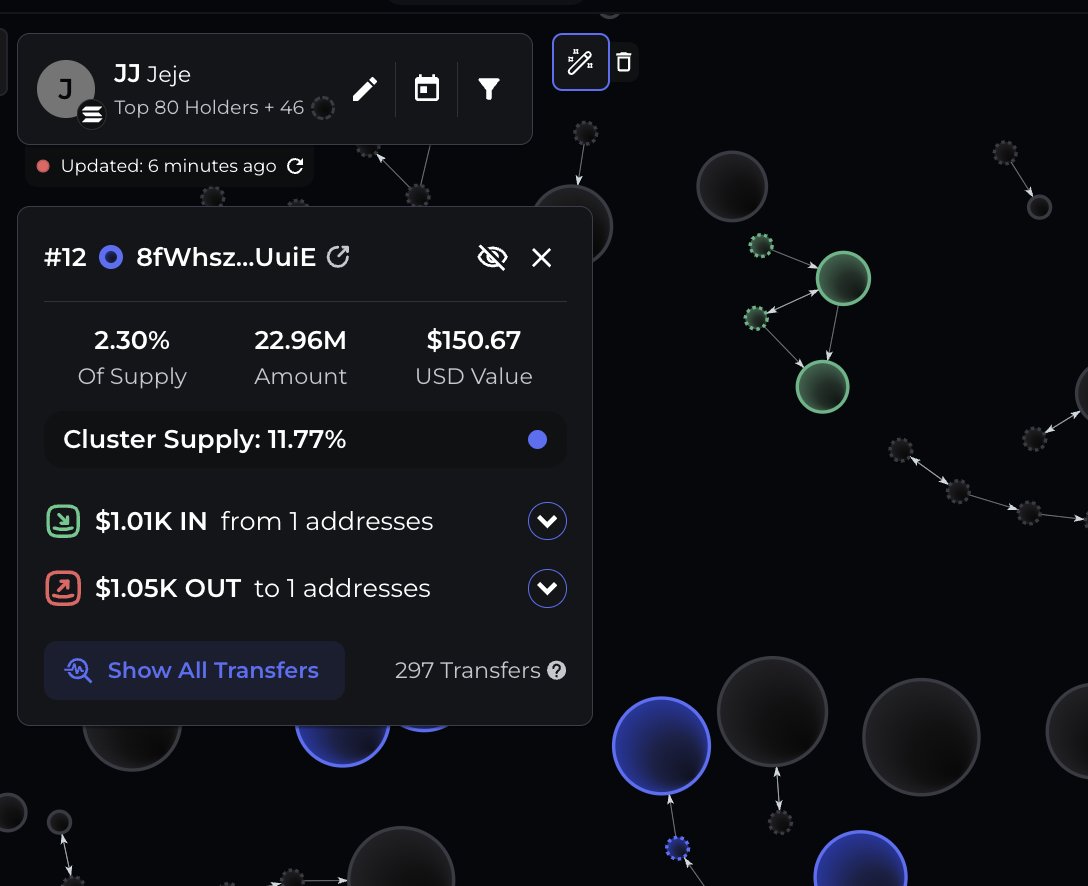Select the upper large green bubble node
1088x886 pixels.
pyautogui.click(x=843, y=278)
